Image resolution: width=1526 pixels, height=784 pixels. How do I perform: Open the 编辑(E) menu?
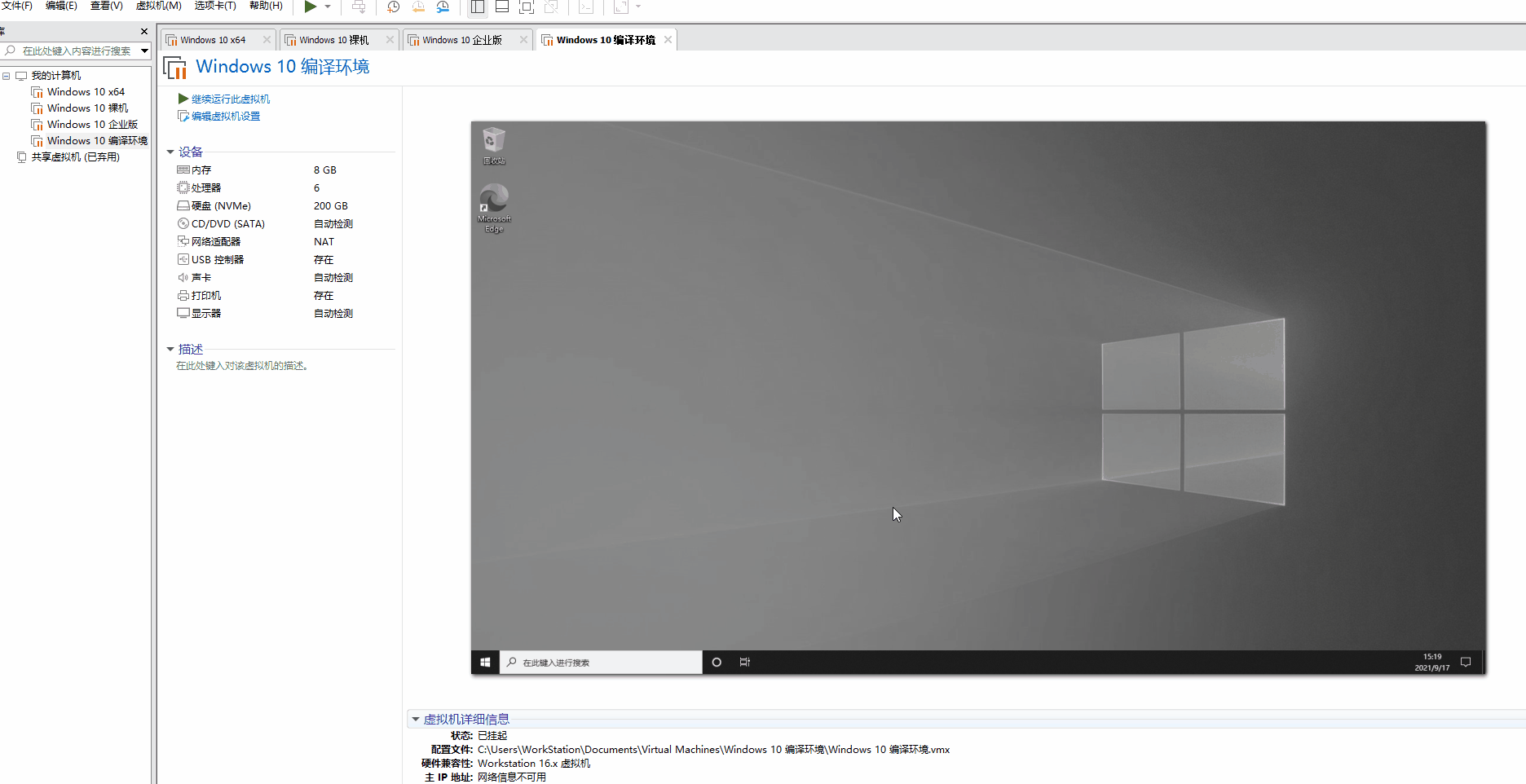(61, 6)
